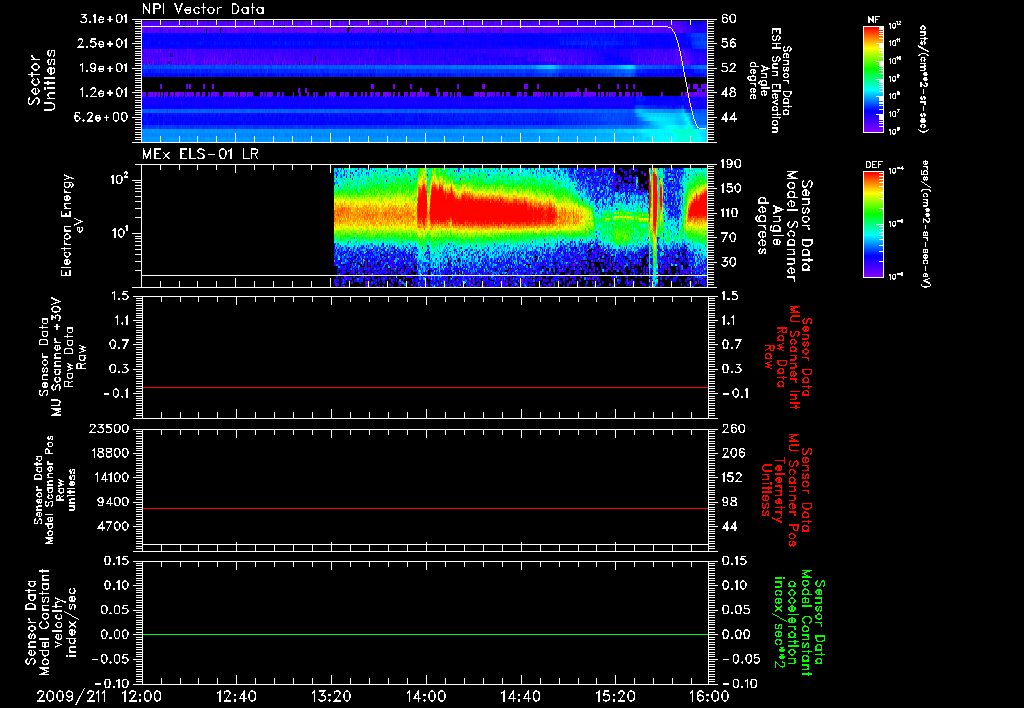
Task: Click the 'MEx ELS-01 LR' panel title
Action: point(200,154)
